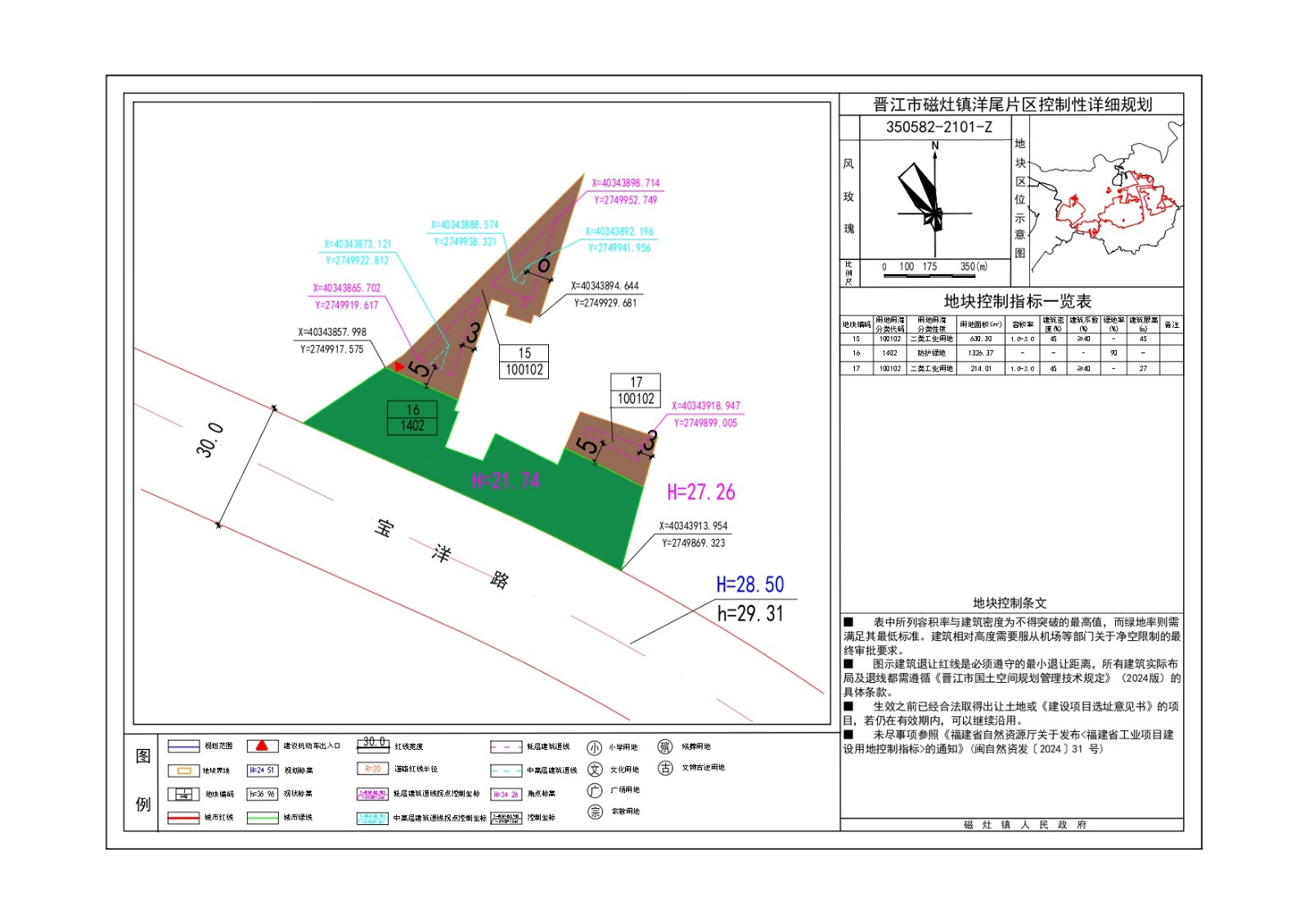The width and height of the screenshot is (1309, 924).
Task: Click the 文物古迹用地 circle symbol in legend
Action: pyautogui.click(x=665, y=768)
